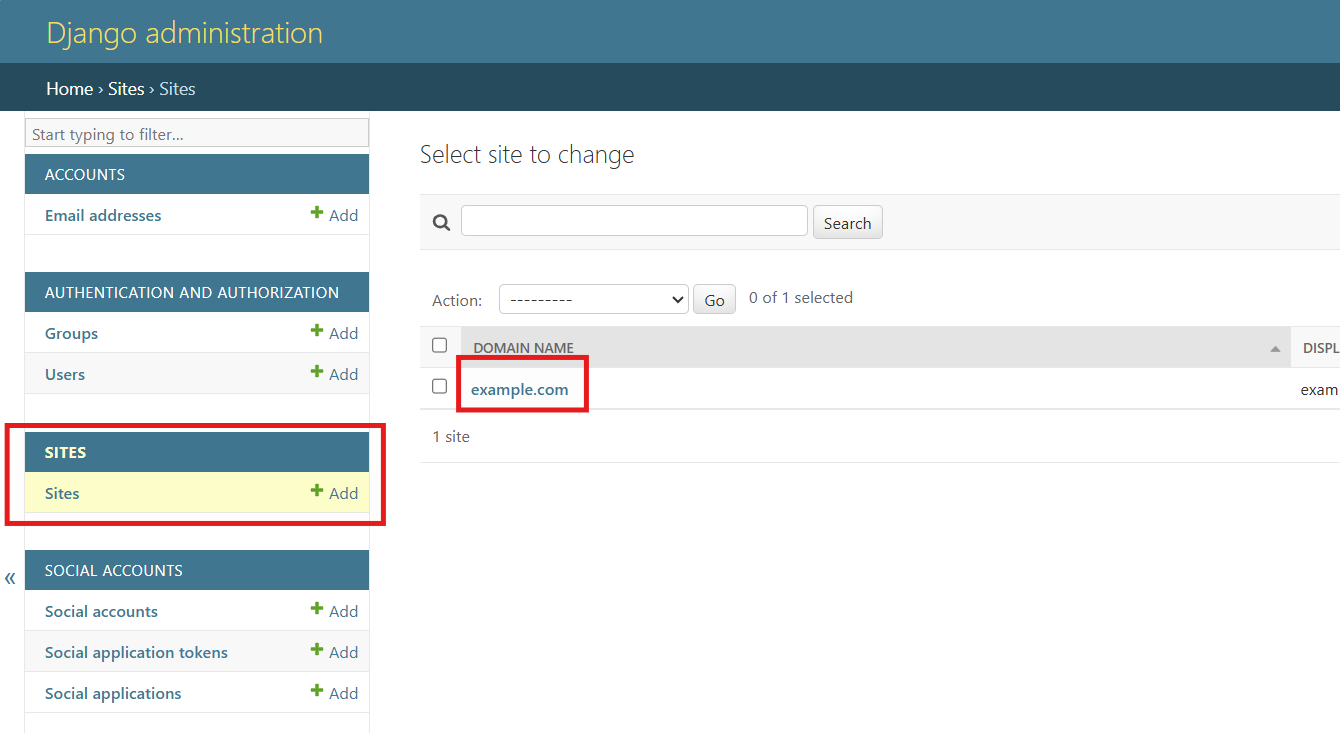Check the box beside example.com

(439, 386)
